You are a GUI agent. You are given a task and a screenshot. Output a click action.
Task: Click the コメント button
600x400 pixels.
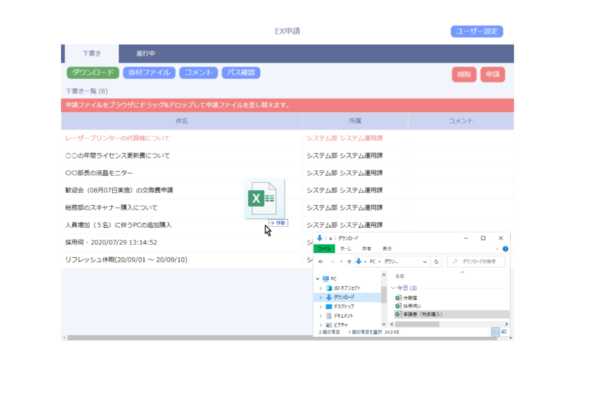[198, 73]
